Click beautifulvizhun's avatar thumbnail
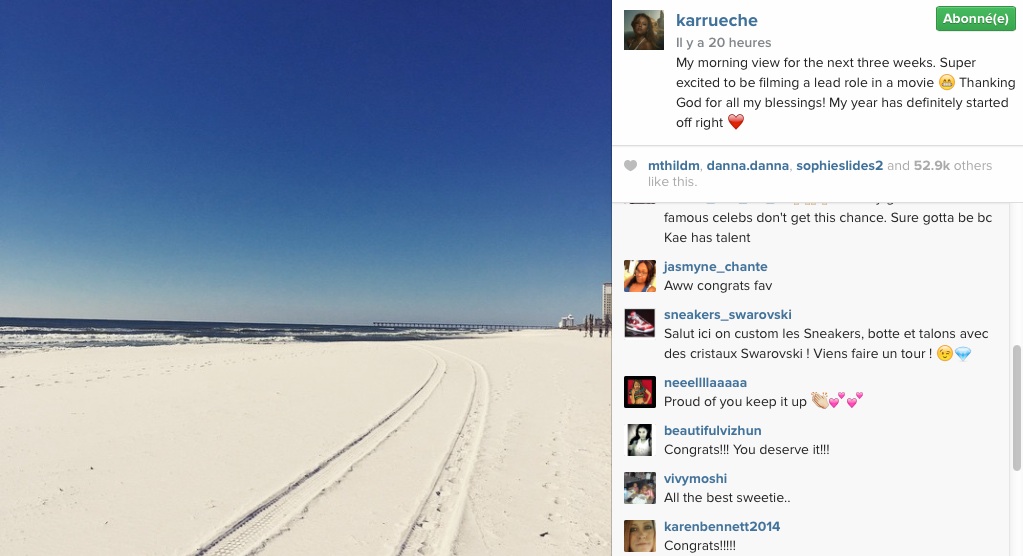The image size is (1023, 556). [x=639, y=440]
